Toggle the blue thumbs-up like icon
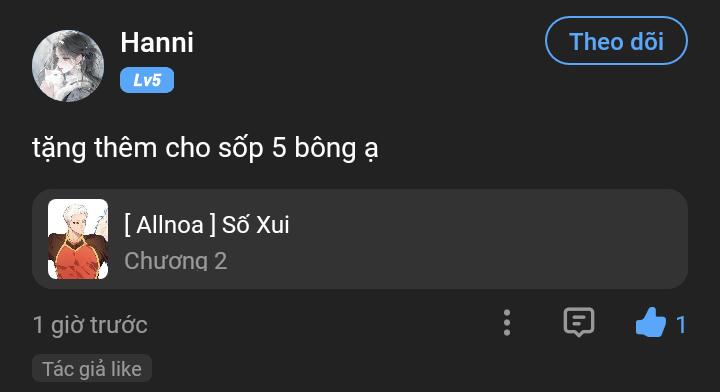 651,322
